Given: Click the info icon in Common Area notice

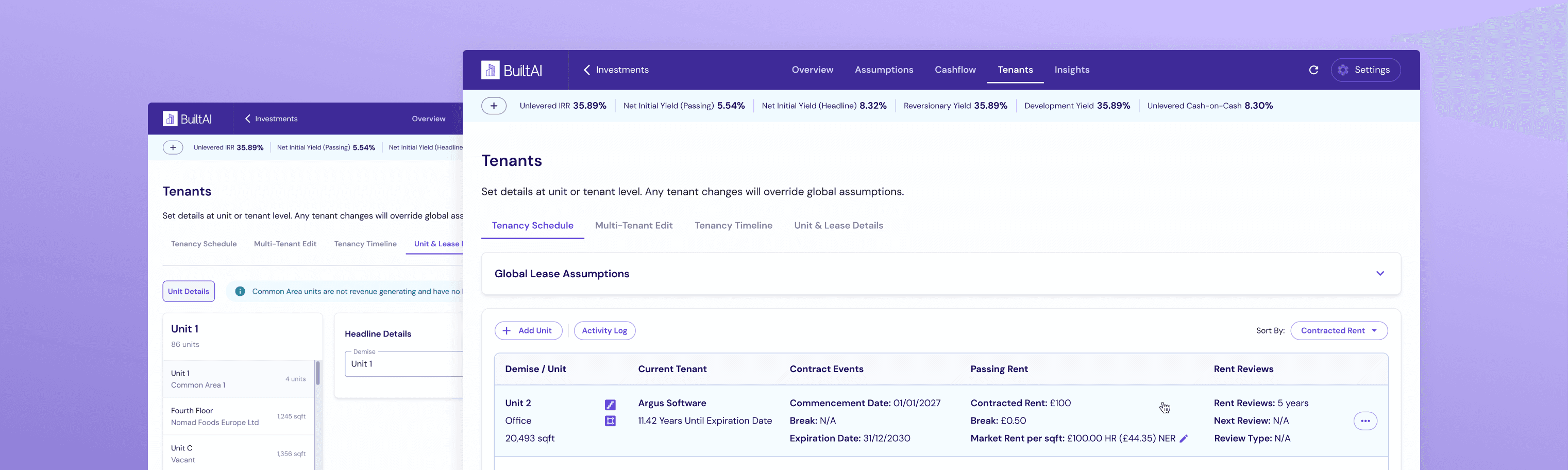Looking at the screenshot, I should tap(240, 292).
